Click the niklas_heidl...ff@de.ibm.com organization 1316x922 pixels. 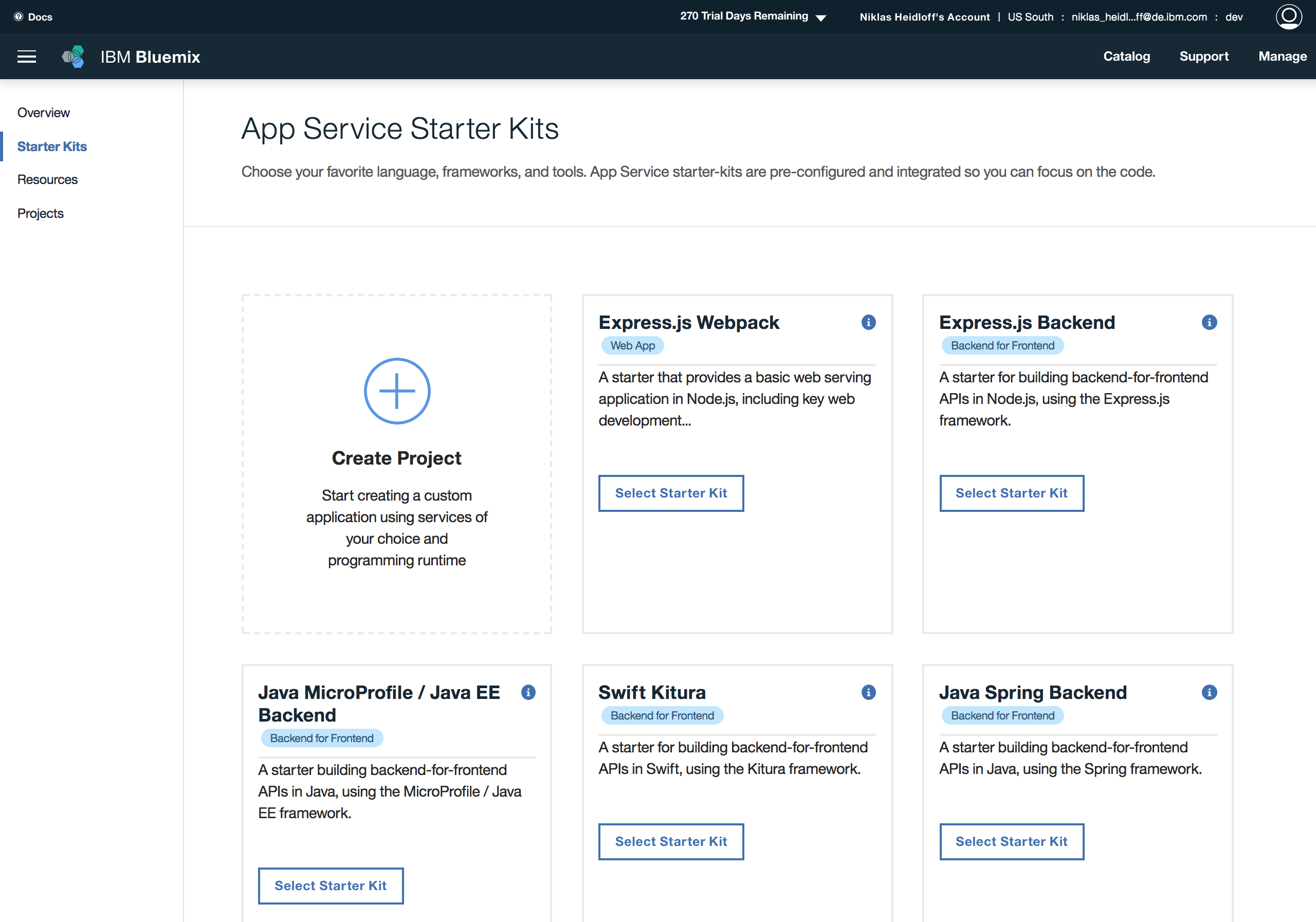1139,16
